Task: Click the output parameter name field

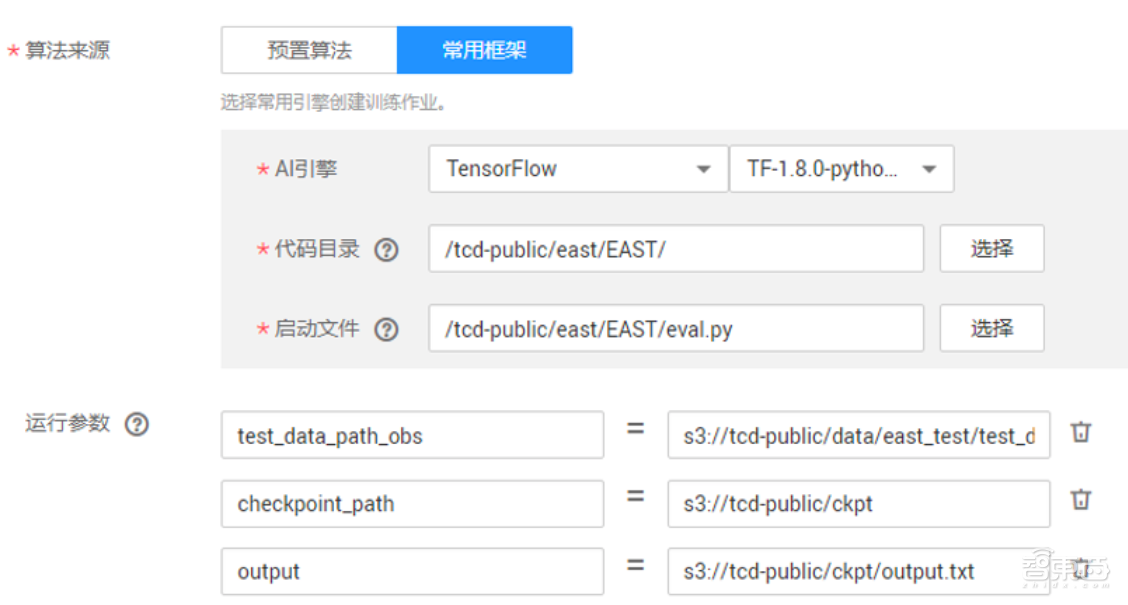Action: pyautogui.click(x=412, y=572)
